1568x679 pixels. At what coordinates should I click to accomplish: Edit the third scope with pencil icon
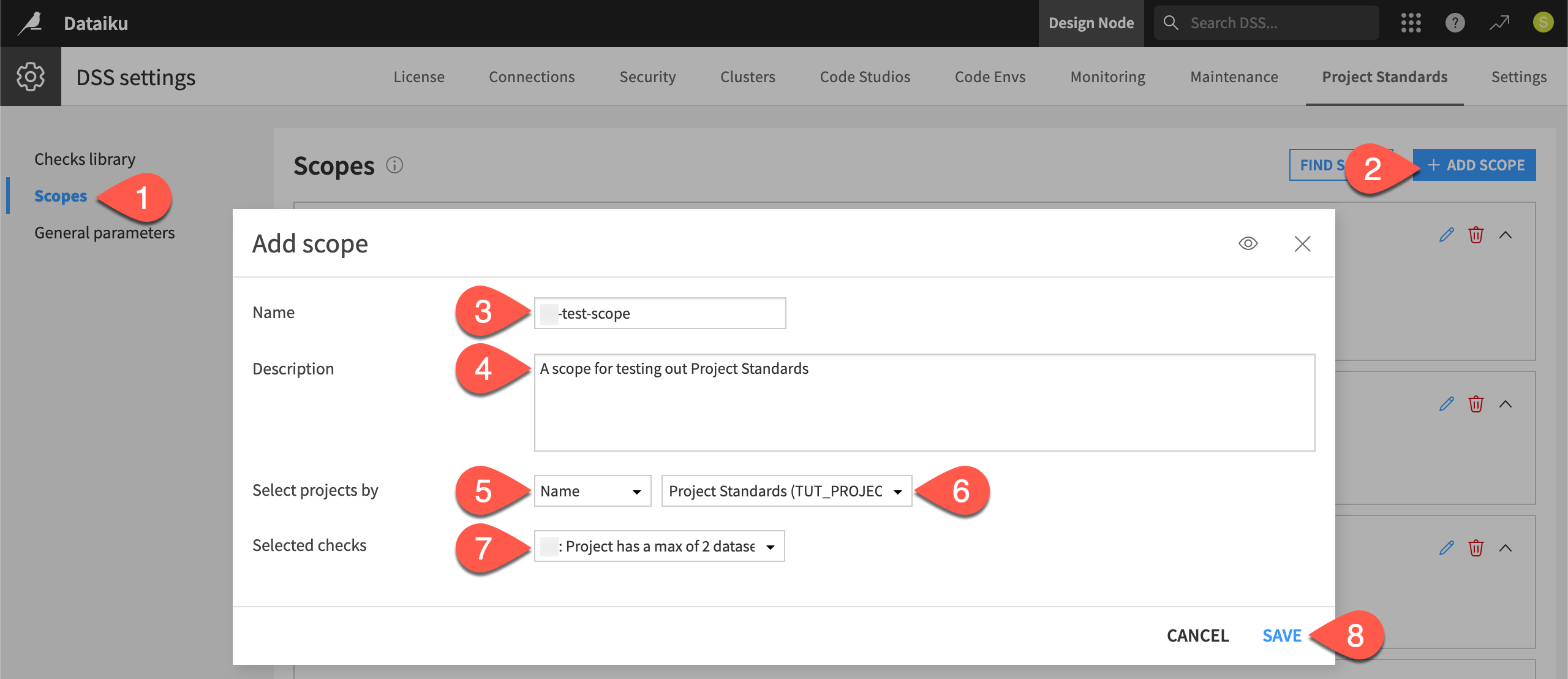pos(1447,548)
